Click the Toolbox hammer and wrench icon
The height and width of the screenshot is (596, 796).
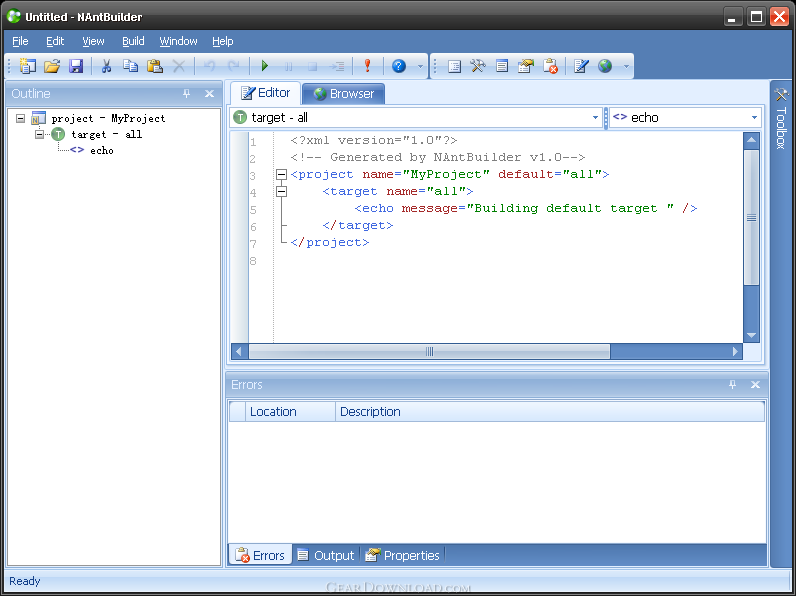(x=478, y=66)
